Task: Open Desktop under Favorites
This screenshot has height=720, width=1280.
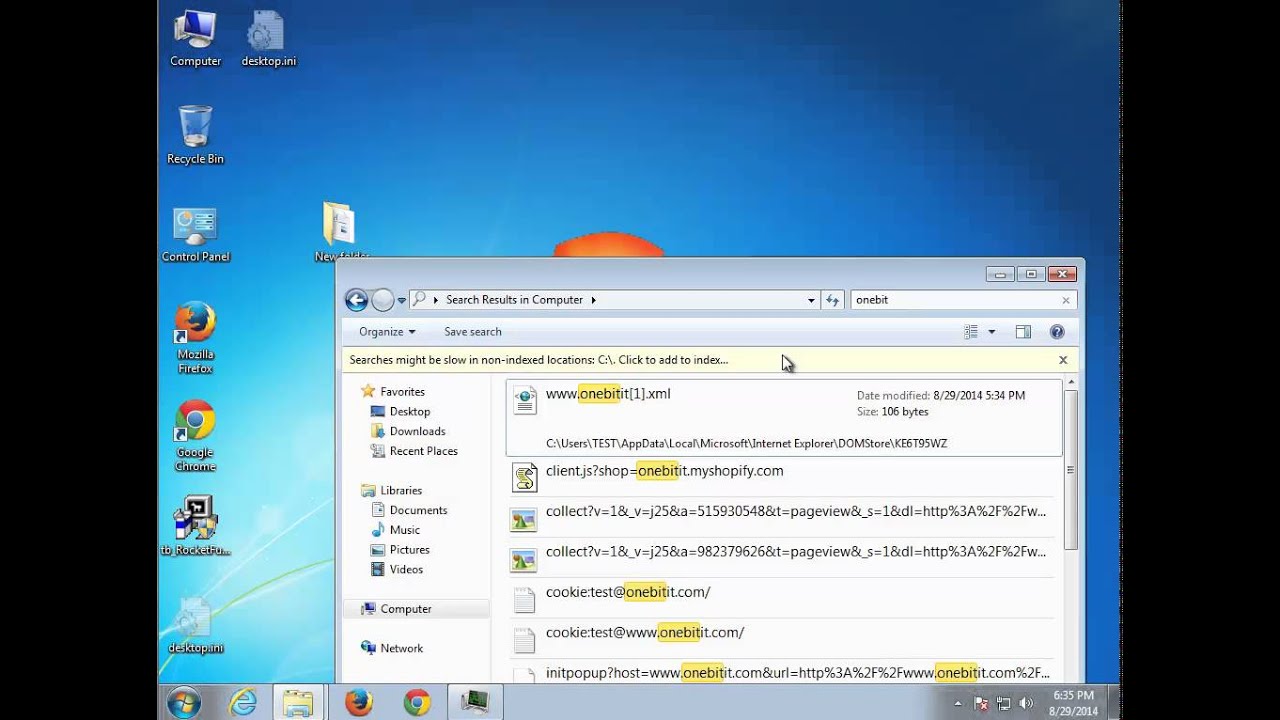Action: pyautogui.click(x=410, y=412)
